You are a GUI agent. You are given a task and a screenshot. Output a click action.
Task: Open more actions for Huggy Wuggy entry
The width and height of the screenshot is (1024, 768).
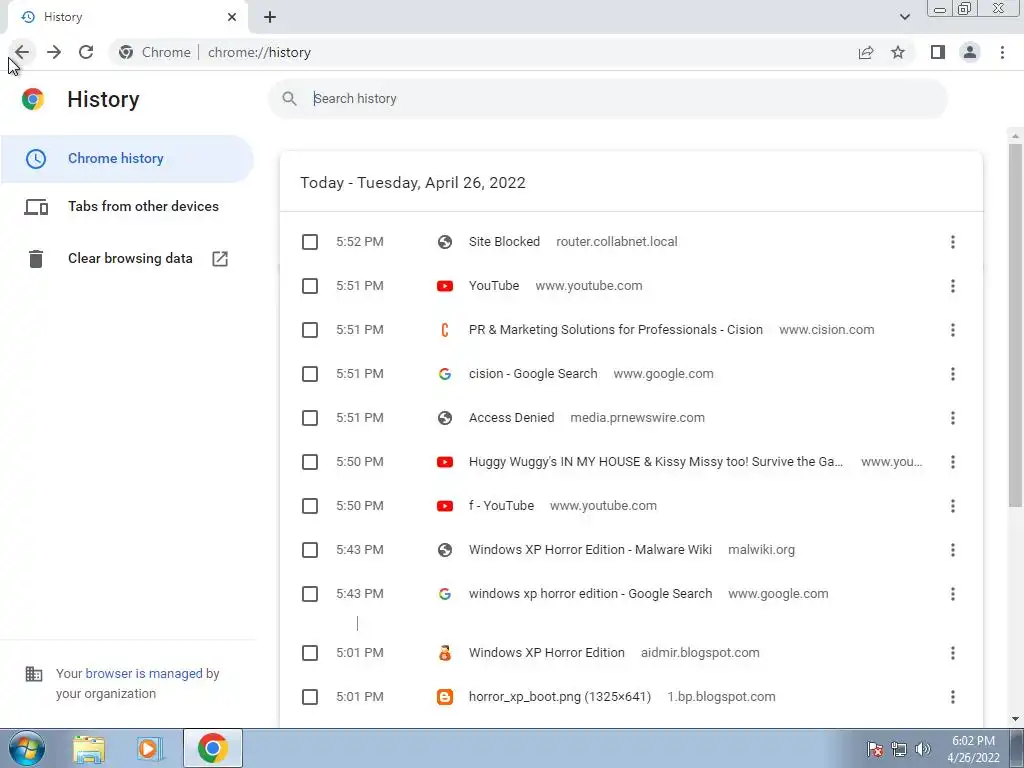coord(953,462)
